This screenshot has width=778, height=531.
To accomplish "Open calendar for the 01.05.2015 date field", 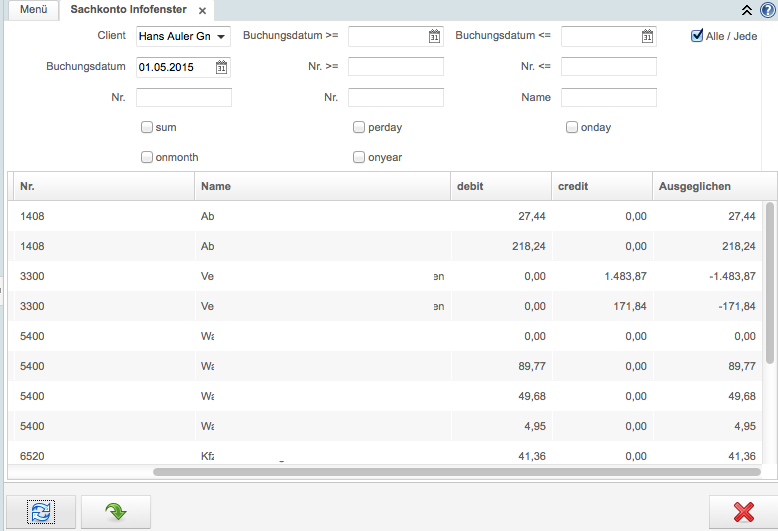I will (x=222, y=68).
